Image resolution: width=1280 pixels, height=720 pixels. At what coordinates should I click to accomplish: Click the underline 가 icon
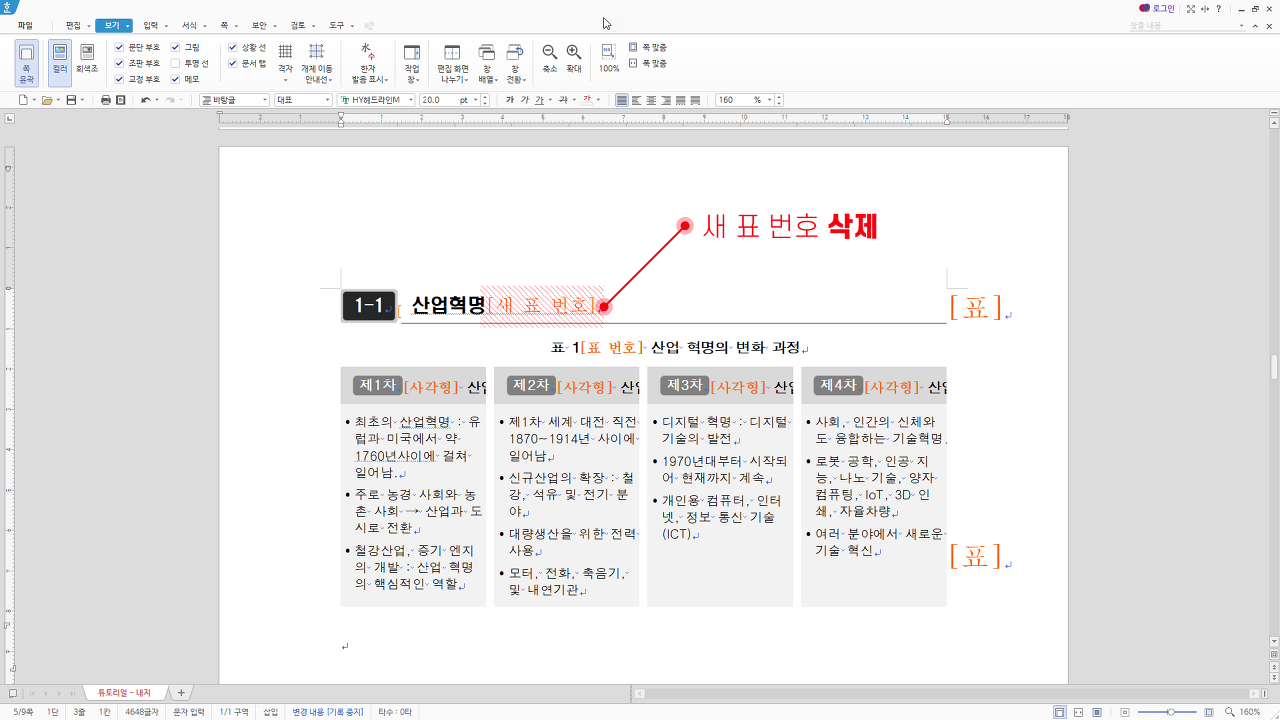(539, 100)
